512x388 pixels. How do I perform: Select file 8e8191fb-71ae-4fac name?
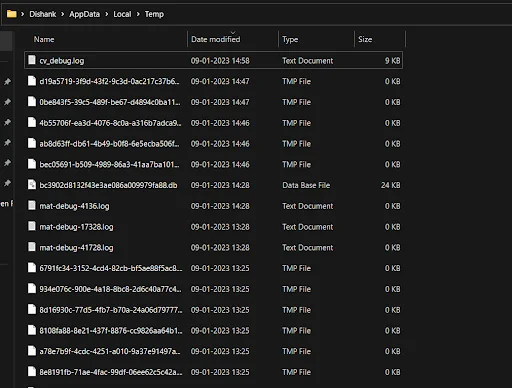111,372
